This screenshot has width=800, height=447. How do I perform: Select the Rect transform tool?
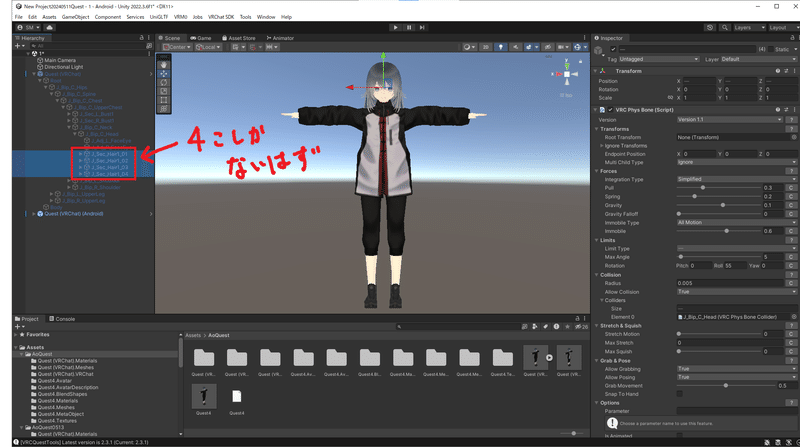point(164,100)
